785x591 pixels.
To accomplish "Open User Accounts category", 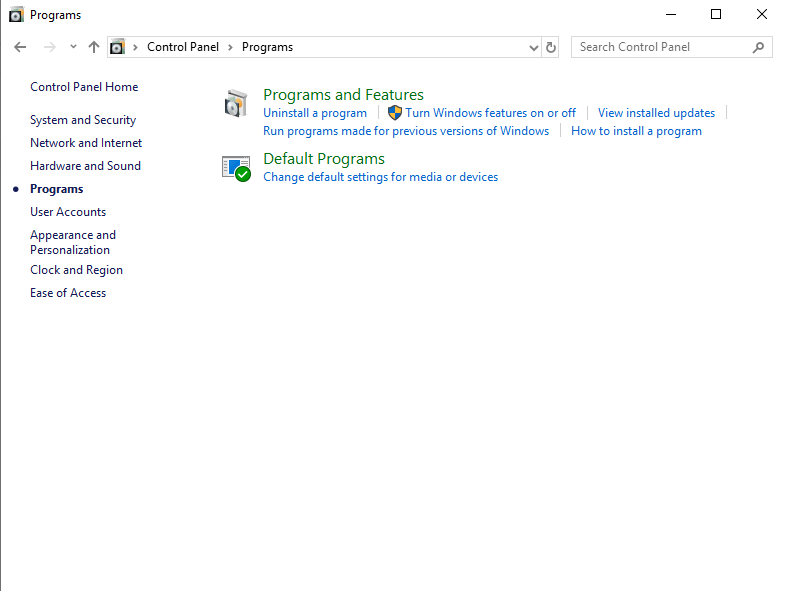I will (x=68, y=212).
